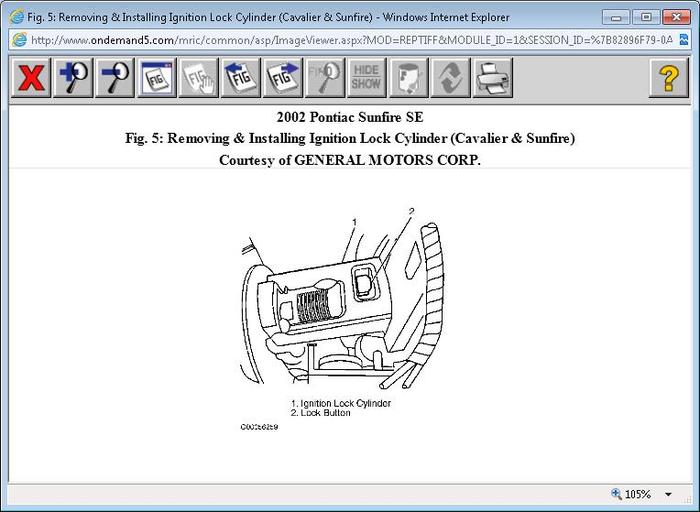The height and width of the screenshot is (512, 700).
Task: Go to the next figure
Action: pos(283,78)
